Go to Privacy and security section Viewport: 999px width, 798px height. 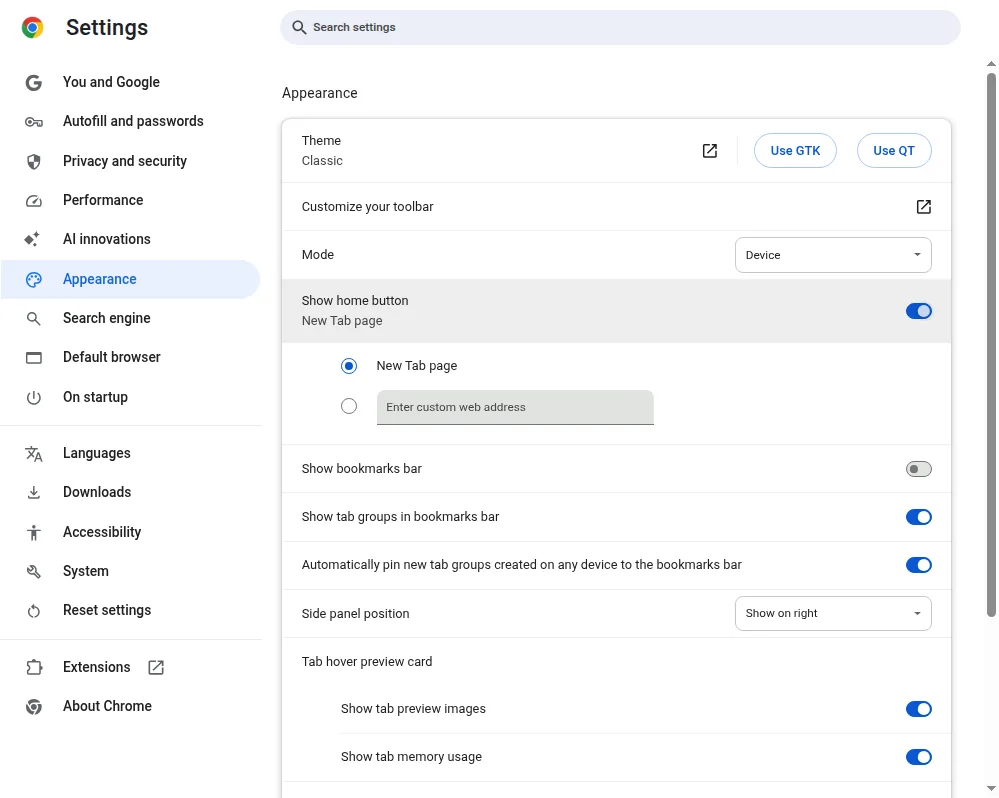(x=130, y=162)
